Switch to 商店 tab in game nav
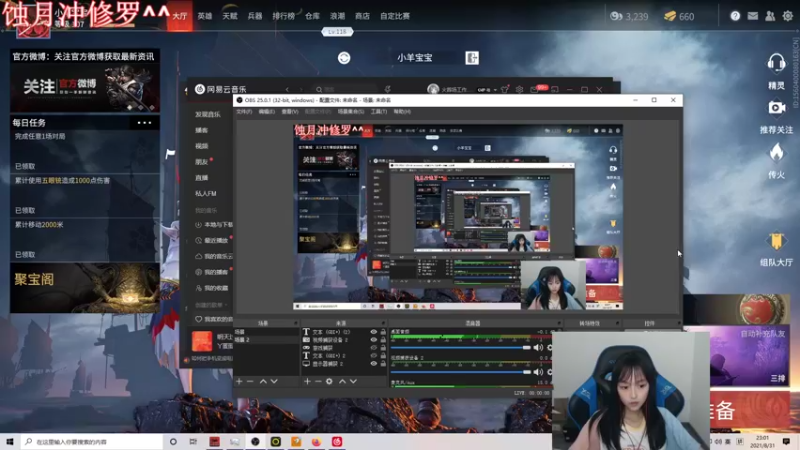800x450 pixels. [x=362, y=16]
